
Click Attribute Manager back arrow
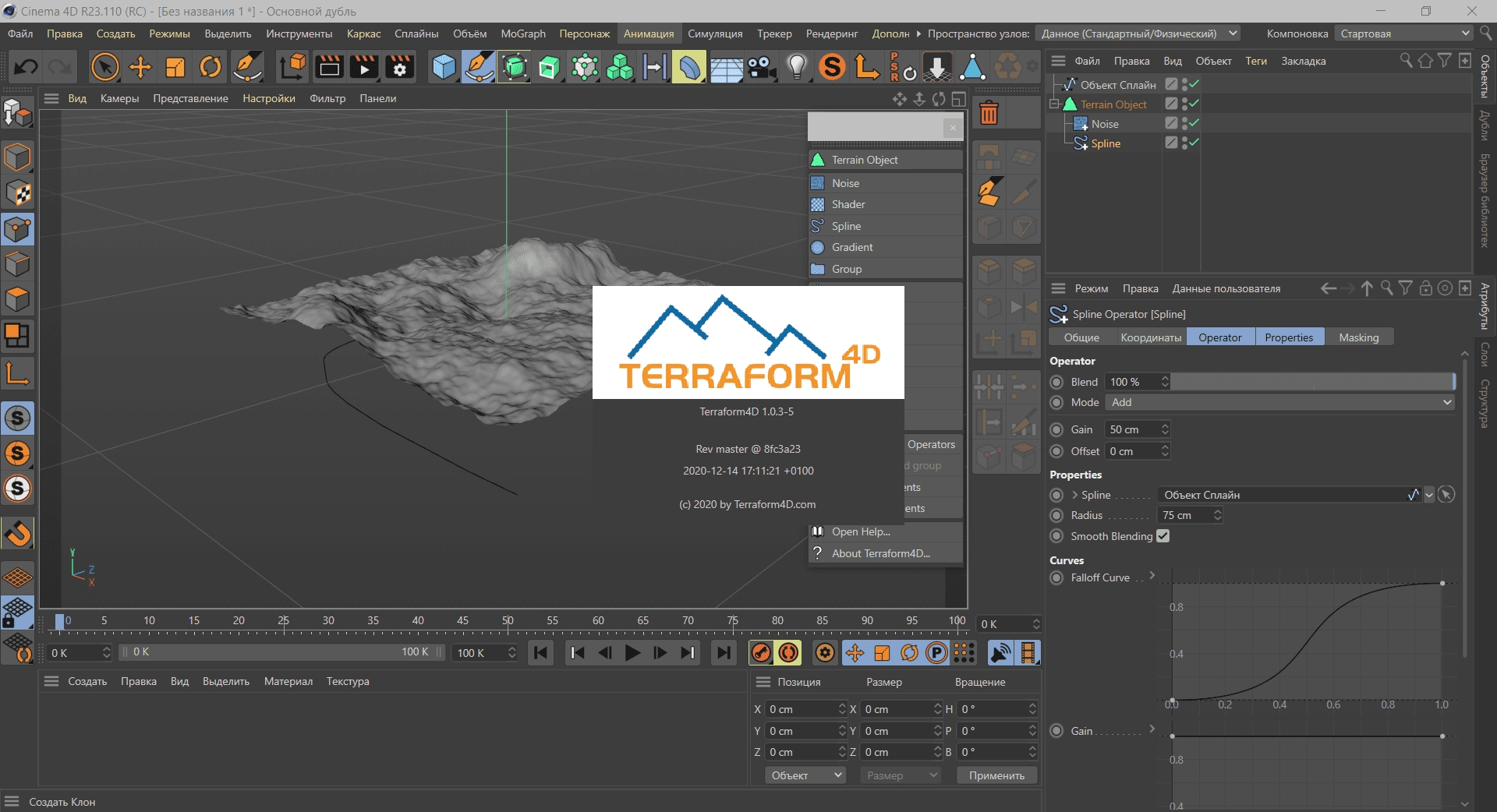pyautogui.click(x=1329, y=288)
